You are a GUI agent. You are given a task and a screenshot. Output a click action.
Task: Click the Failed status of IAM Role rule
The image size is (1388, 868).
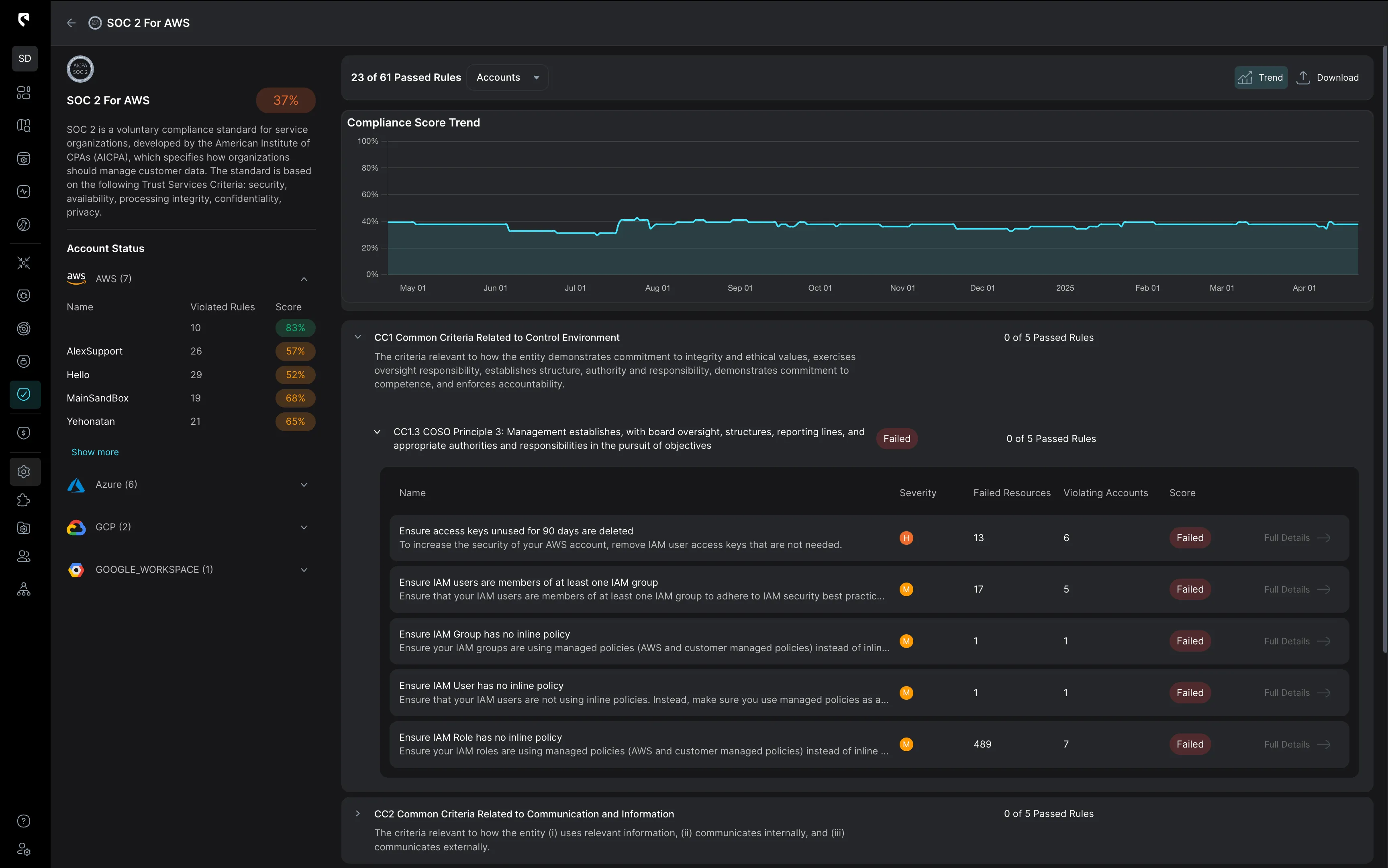pyautogui.click(x=1190, y=745)
